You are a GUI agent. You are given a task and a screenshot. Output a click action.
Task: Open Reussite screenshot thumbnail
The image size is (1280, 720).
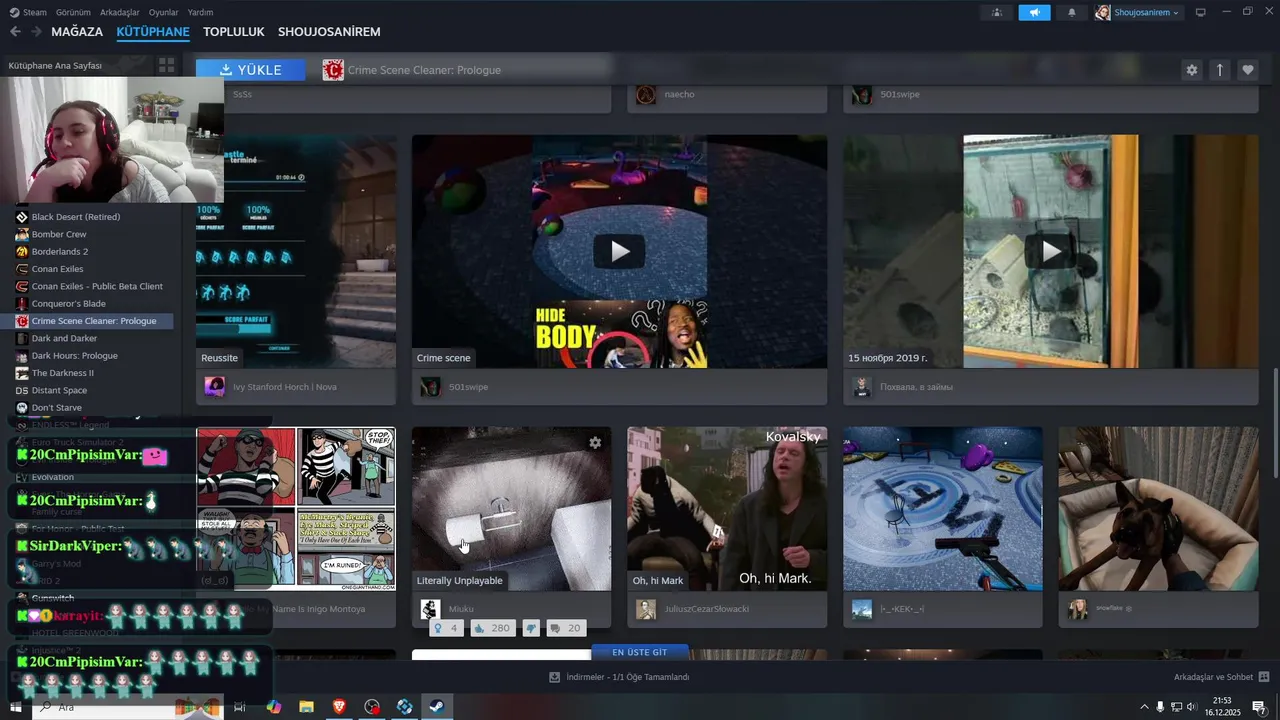coord(296,251)
